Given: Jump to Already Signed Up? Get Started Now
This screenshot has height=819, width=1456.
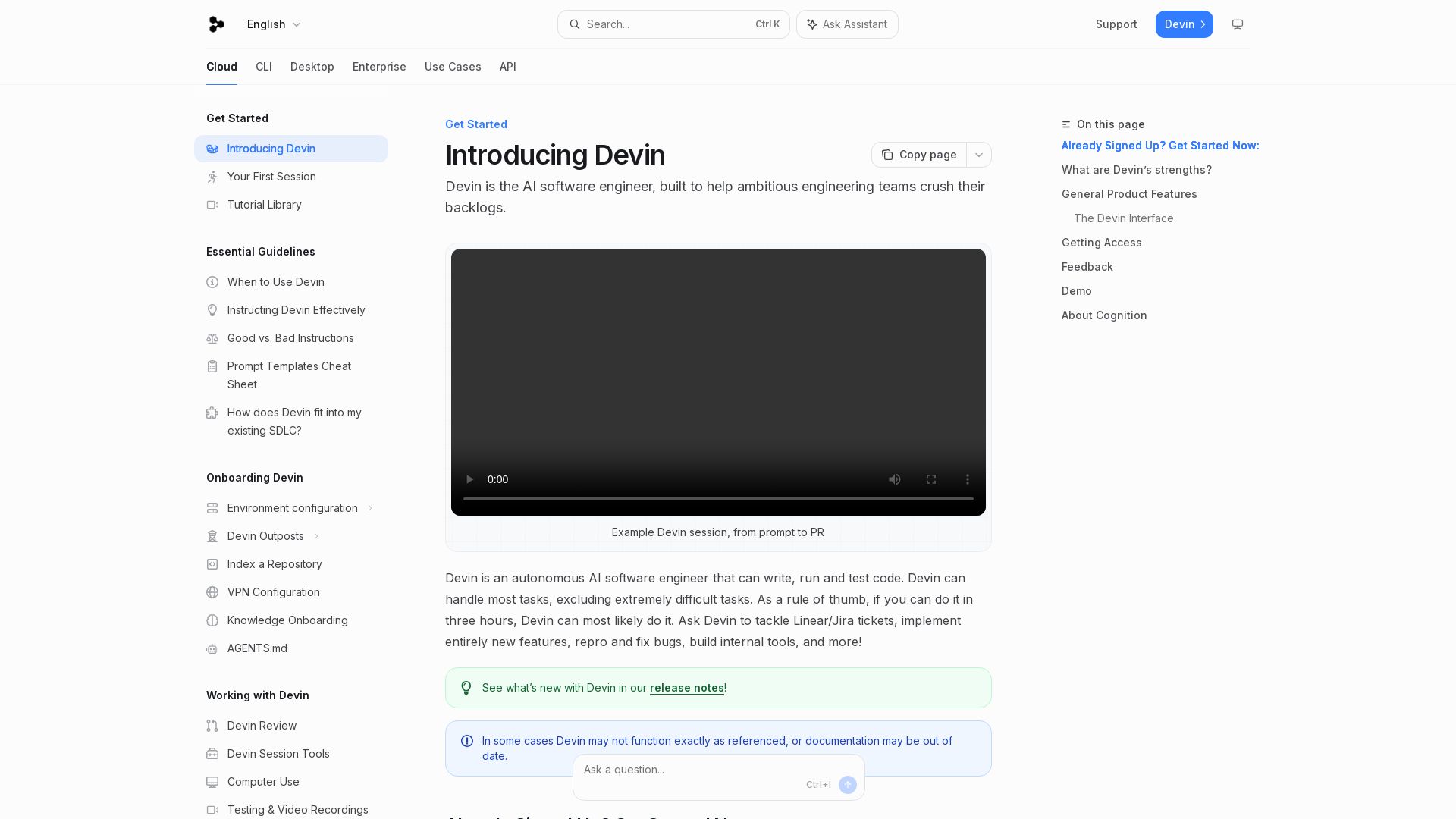Looking at the screenshot, I should tap(1160, 146).
